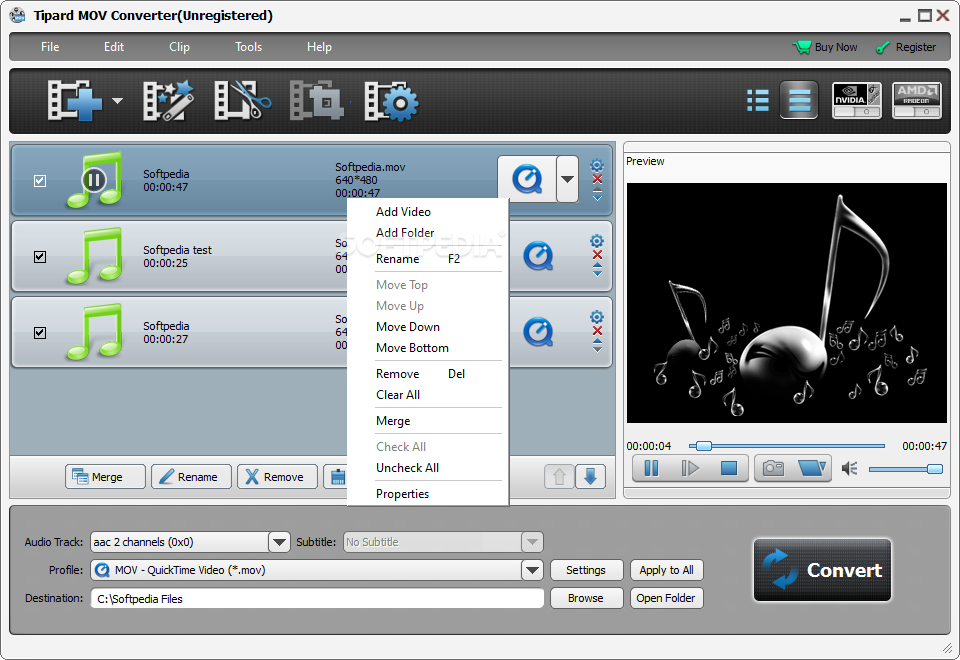Open settings gear of first Softpedia row
The image size is (960, 660).
pos(597,165)
